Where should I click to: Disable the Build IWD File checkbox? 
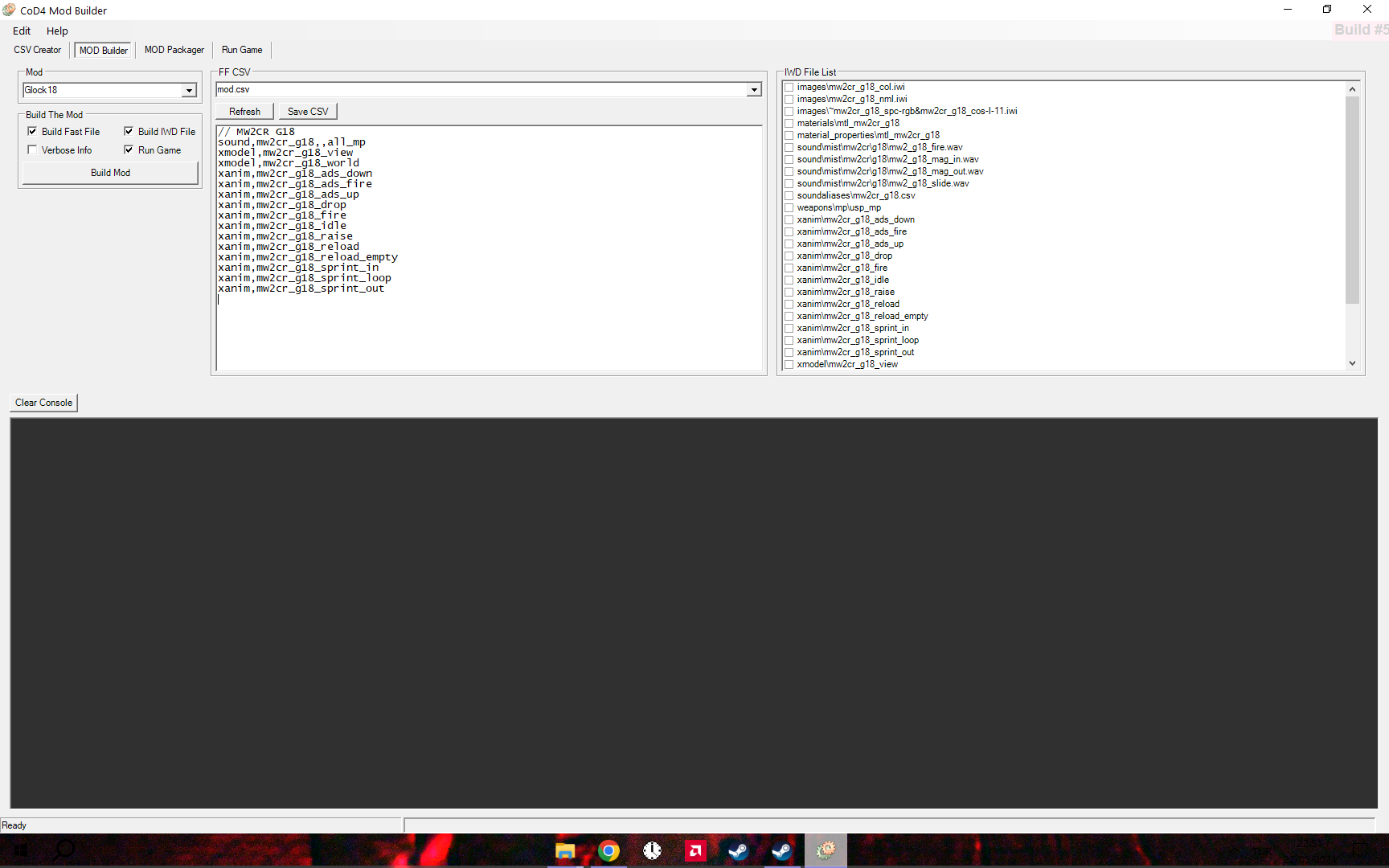click(129, 131)
